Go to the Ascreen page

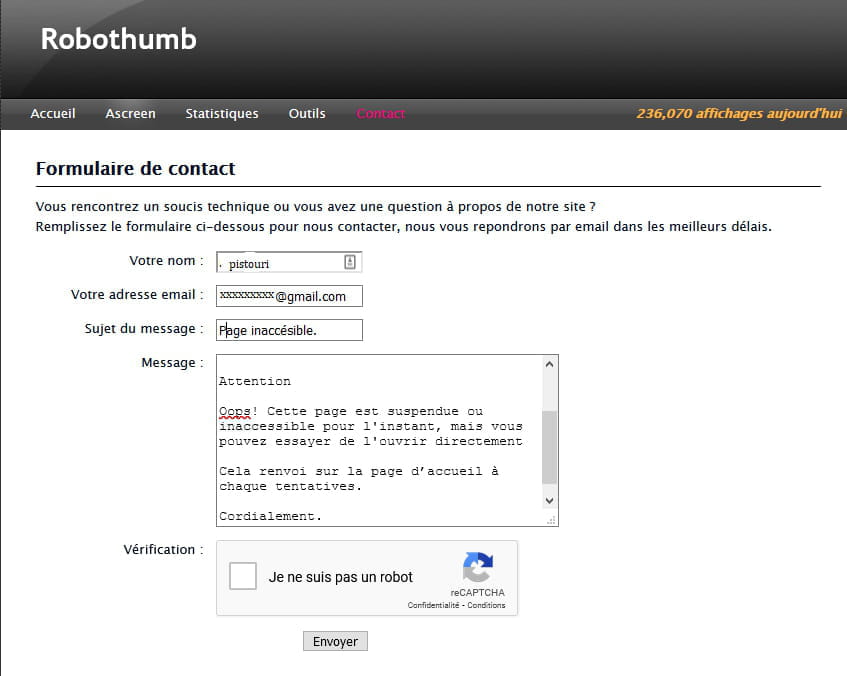[130, 113]
